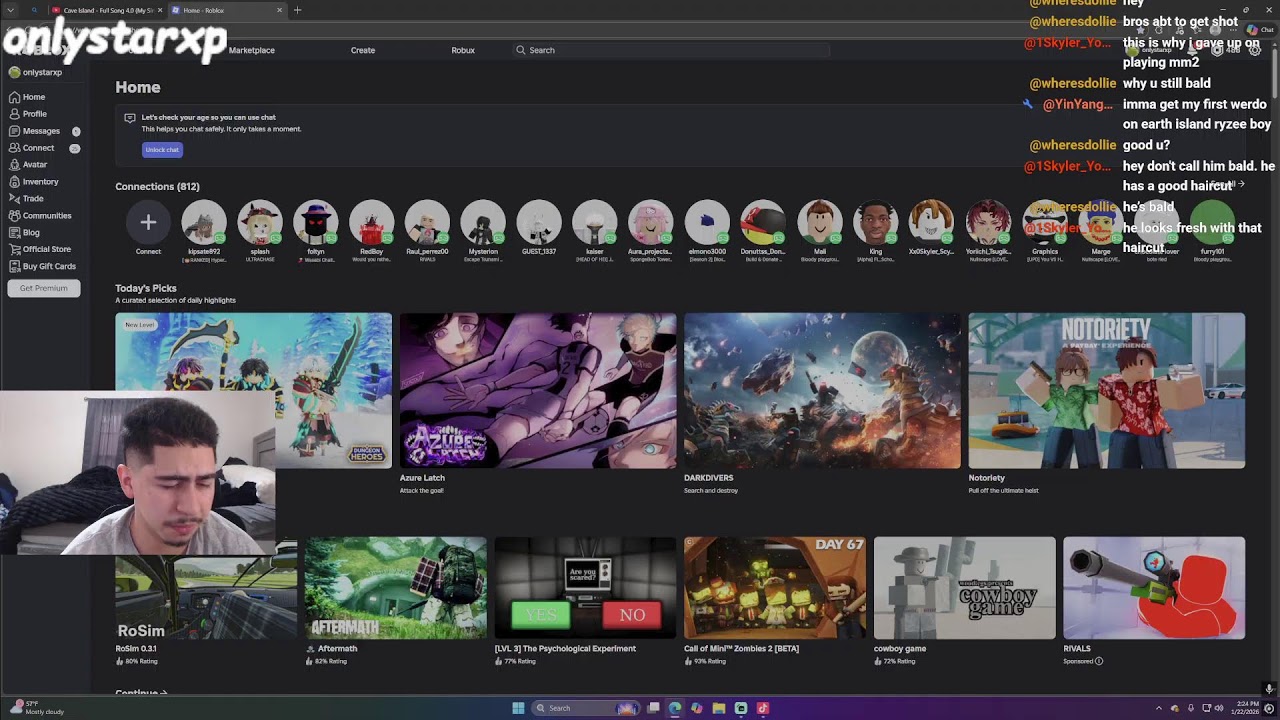Open RedBoy's connection avatar
The width and height of the screenshot is (1280, 720).
[372, 223]
